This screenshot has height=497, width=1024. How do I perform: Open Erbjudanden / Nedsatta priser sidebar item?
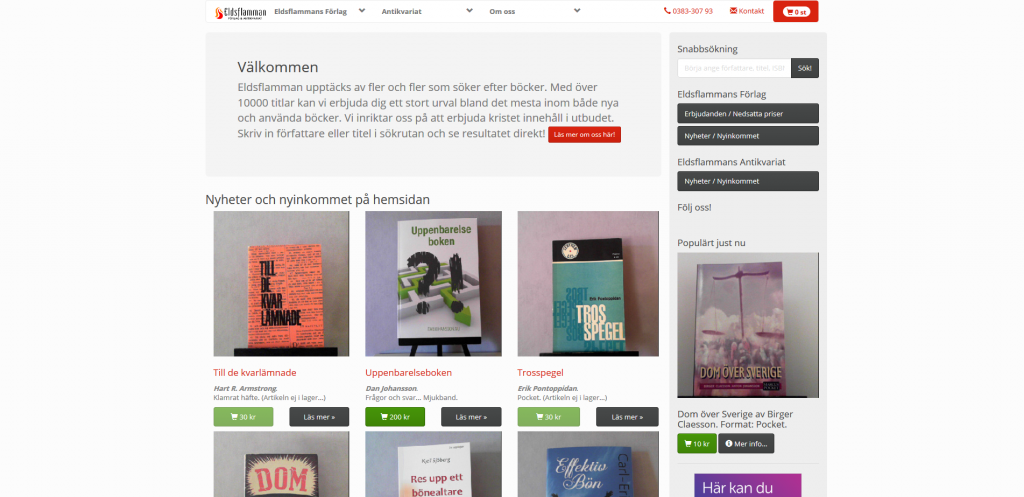tap(748, 114)
